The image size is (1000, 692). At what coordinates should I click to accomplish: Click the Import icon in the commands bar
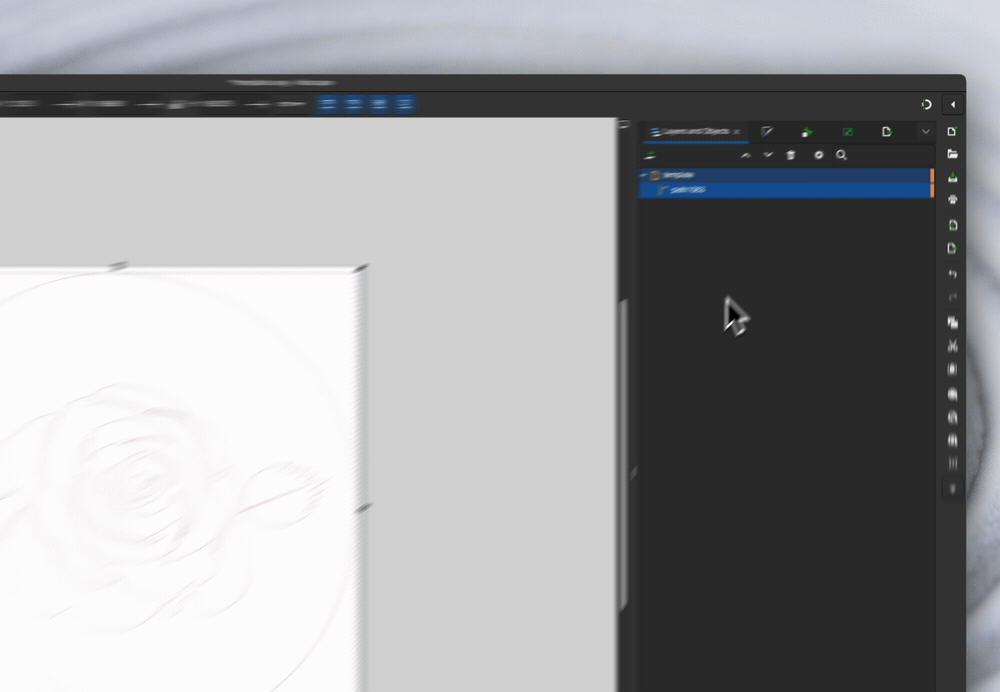pos(952,225)
